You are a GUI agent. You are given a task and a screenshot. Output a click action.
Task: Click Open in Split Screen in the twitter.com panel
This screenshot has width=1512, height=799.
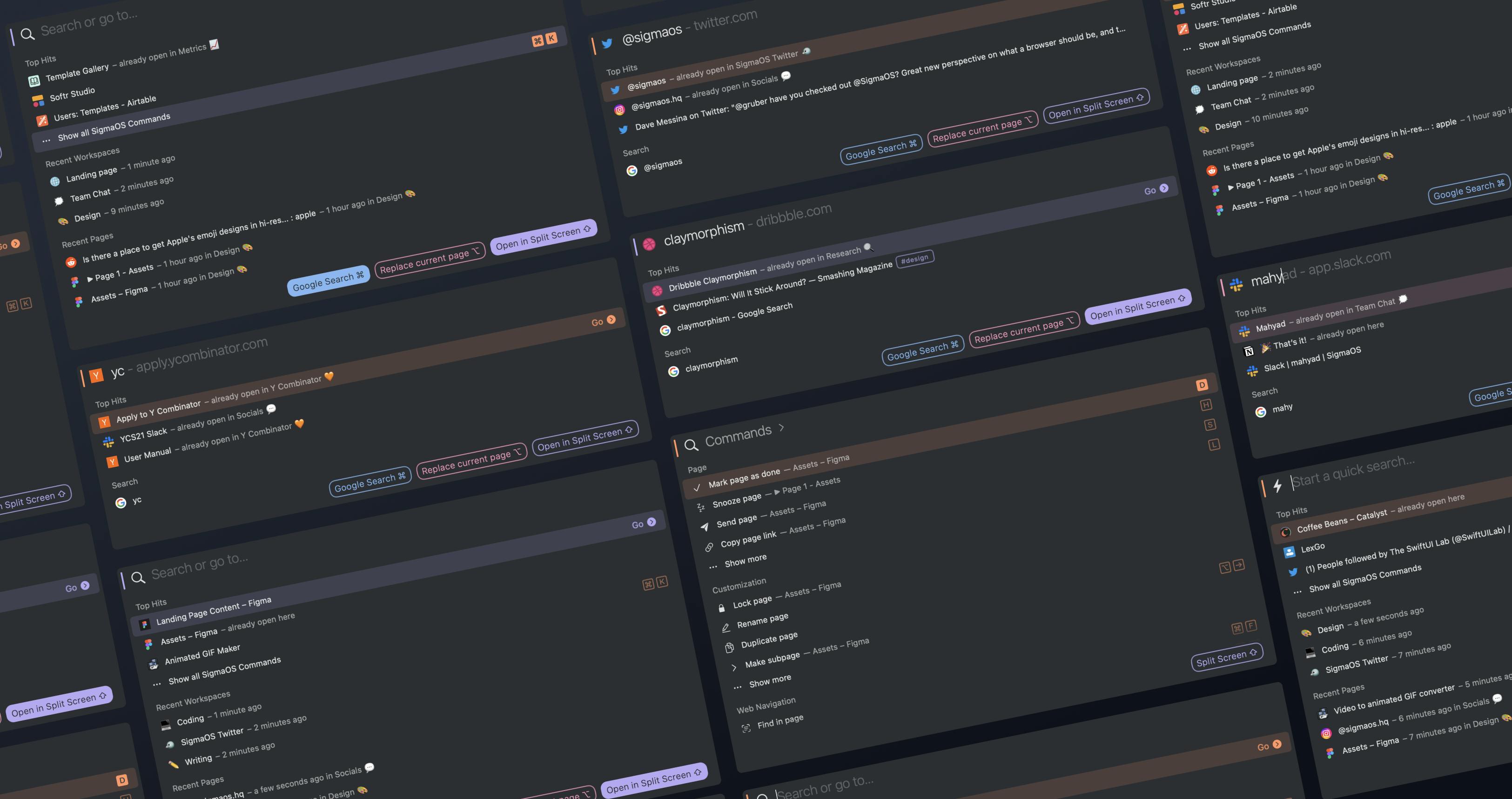coord(1096,106)
